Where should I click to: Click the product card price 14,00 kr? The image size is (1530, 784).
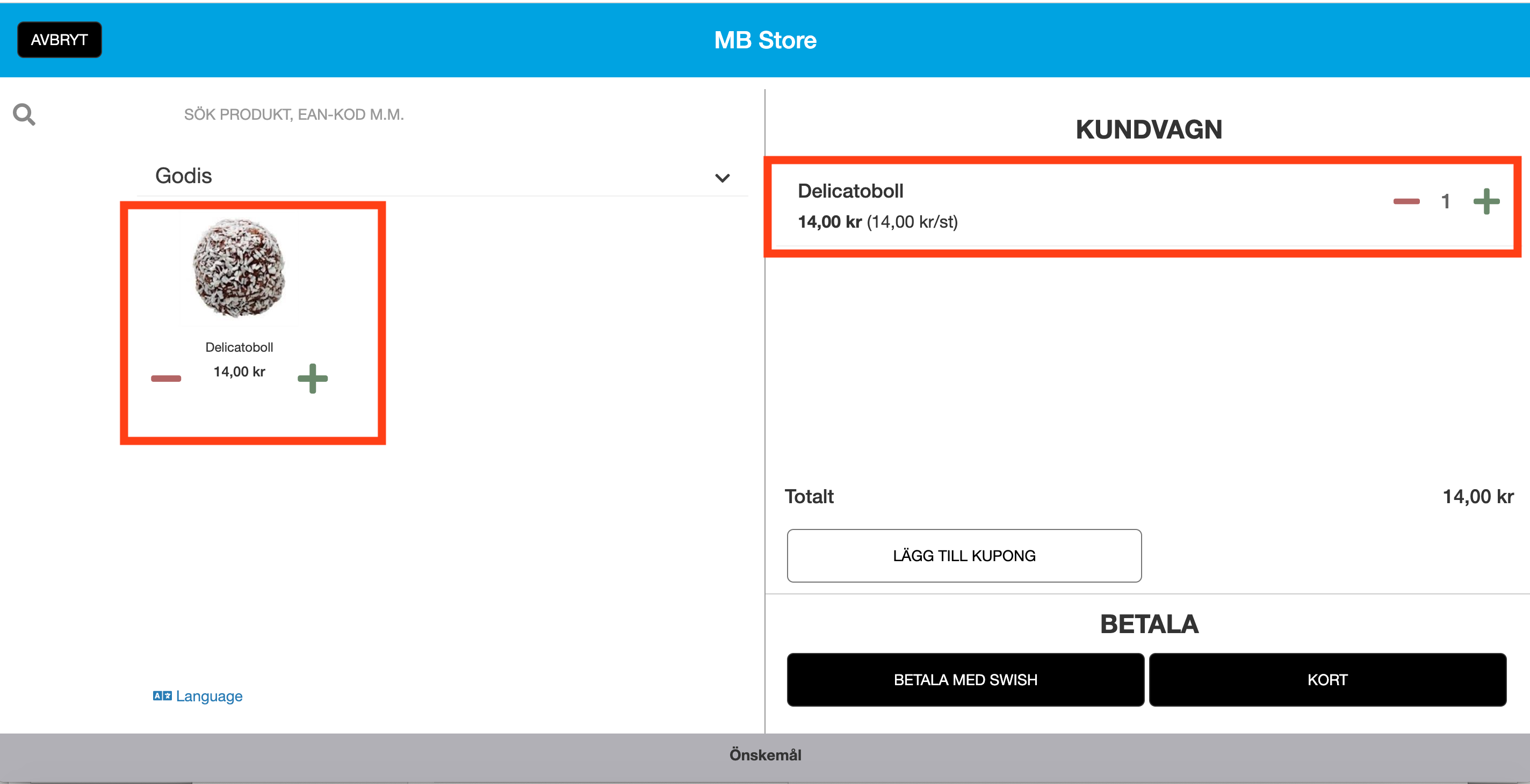click(x=239, y=372)
